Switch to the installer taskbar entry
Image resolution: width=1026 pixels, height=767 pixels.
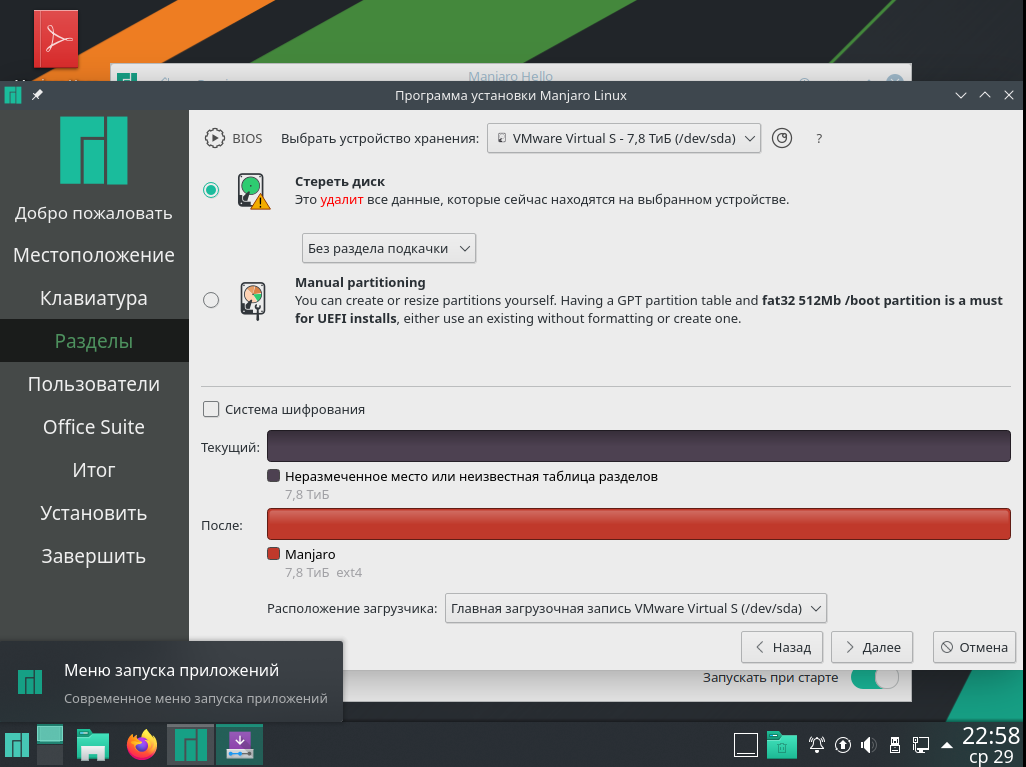click(239, 745)
